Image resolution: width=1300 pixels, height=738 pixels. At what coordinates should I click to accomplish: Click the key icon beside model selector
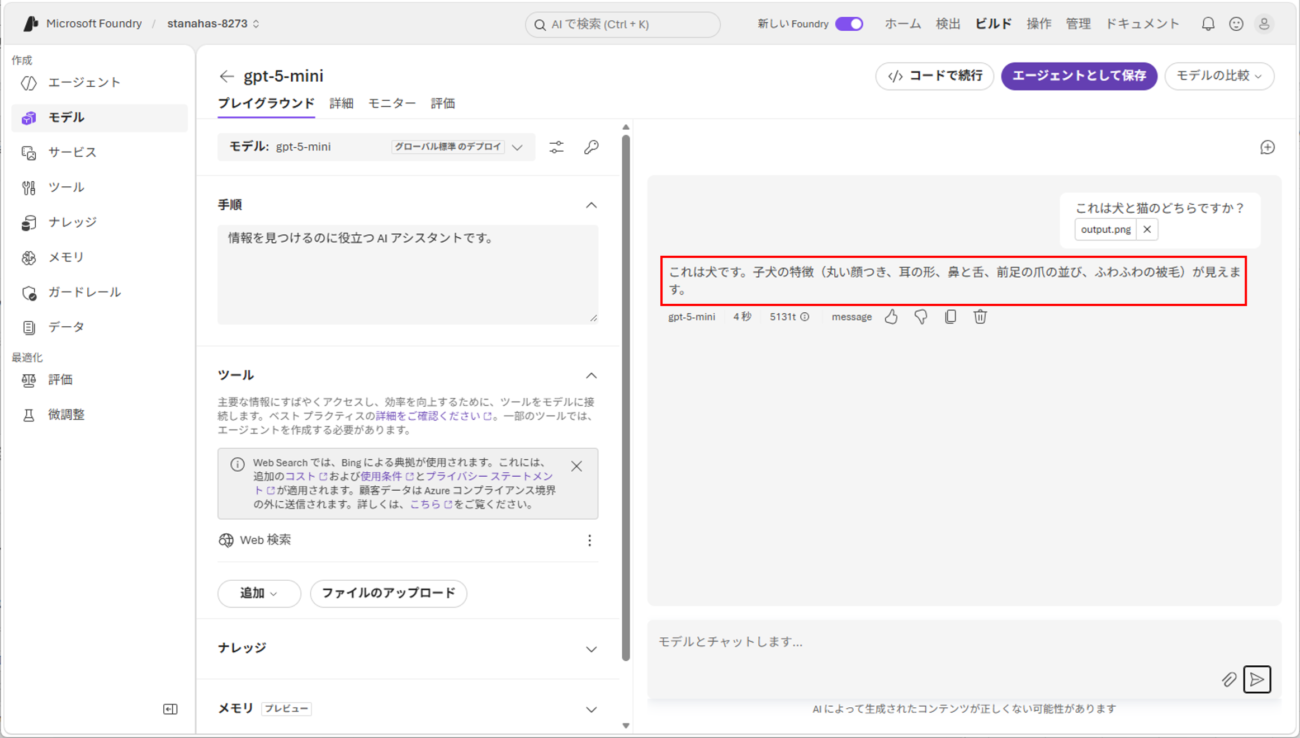tap(591, 147)
